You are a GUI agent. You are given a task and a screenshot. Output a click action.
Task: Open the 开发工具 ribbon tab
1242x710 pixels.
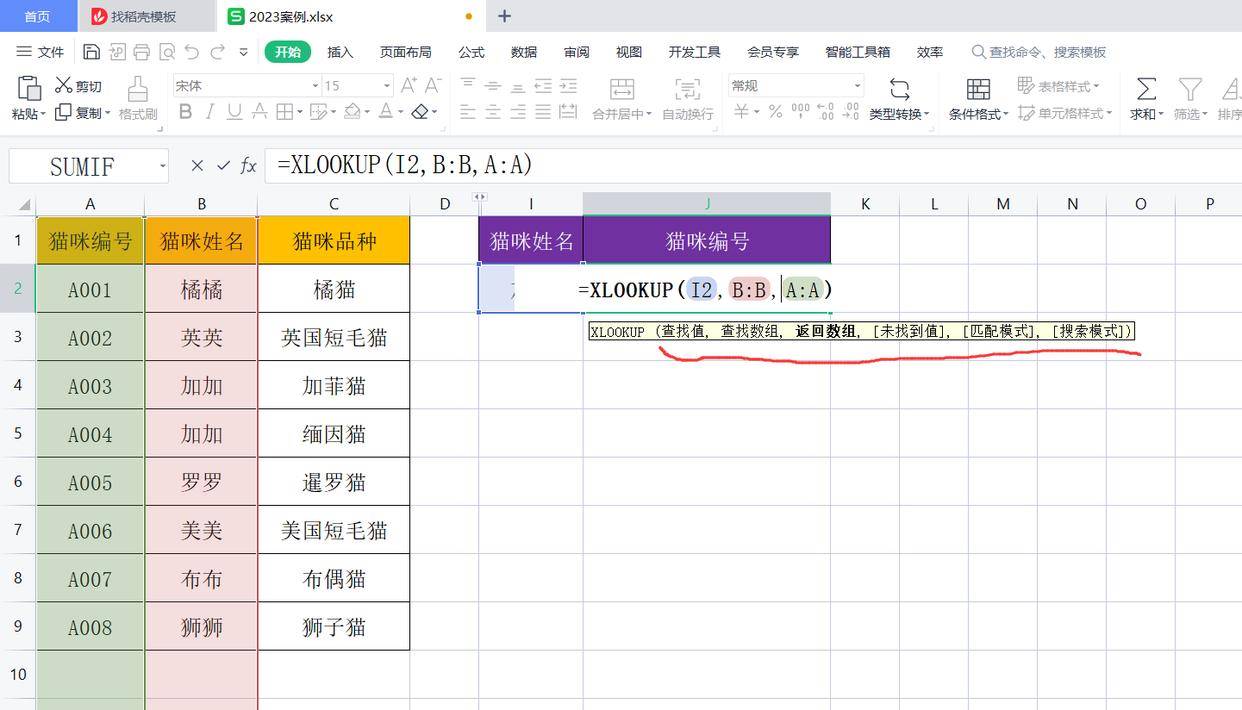click(x=694, y=52)
